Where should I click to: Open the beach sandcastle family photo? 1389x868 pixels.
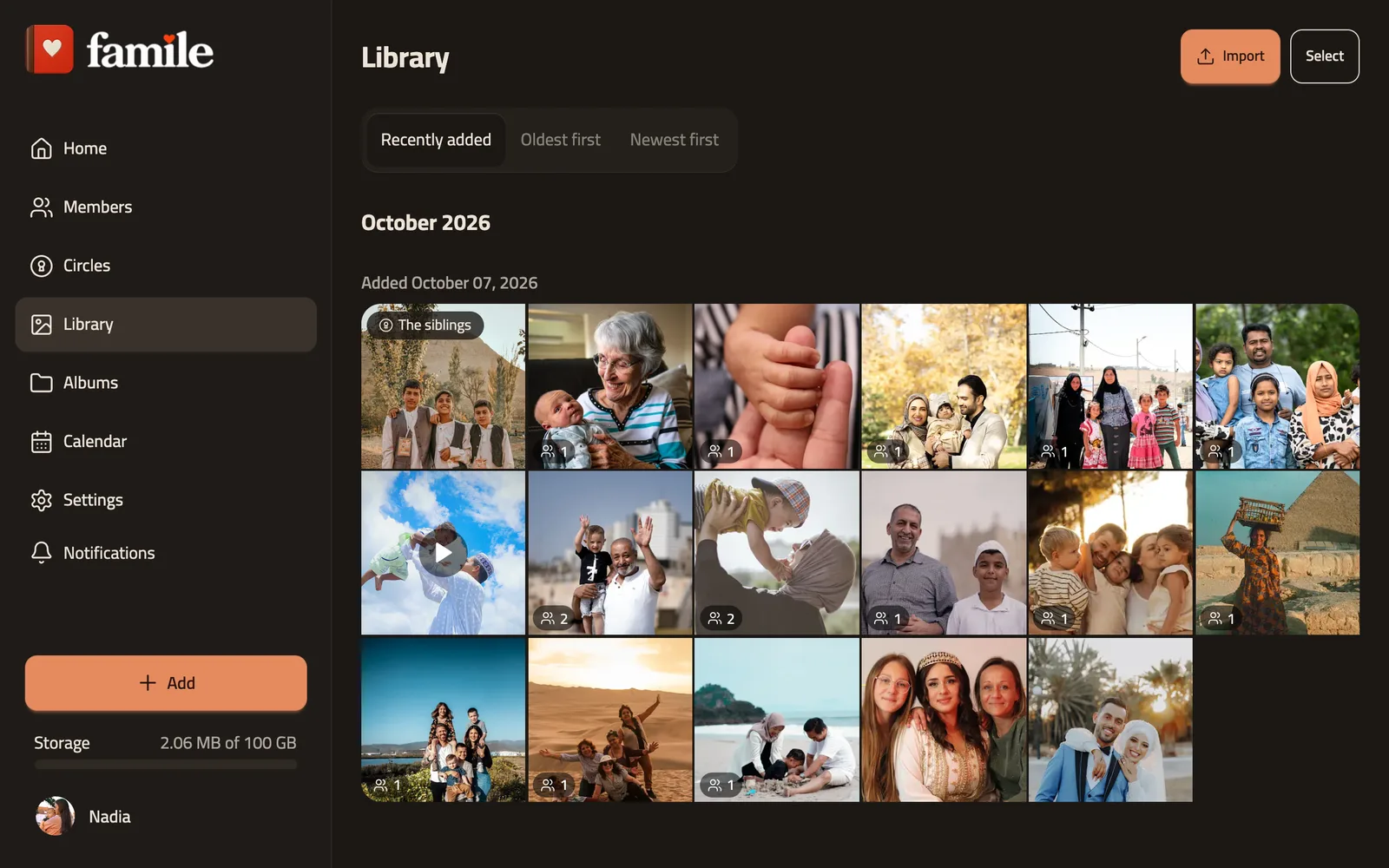pyautogui.click(x=777, y=720)
